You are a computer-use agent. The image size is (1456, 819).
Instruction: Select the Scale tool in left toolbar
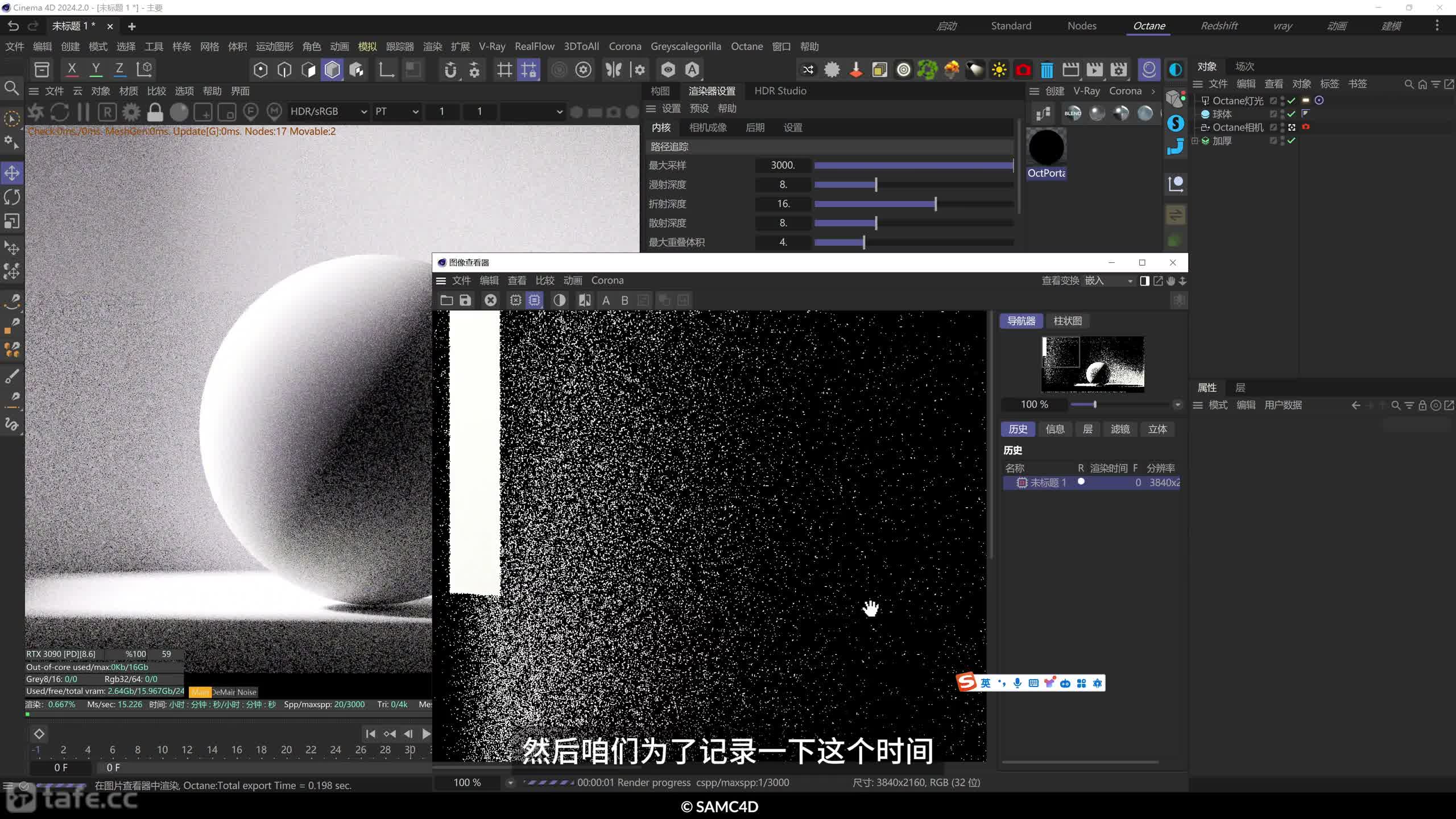(12, 221)
